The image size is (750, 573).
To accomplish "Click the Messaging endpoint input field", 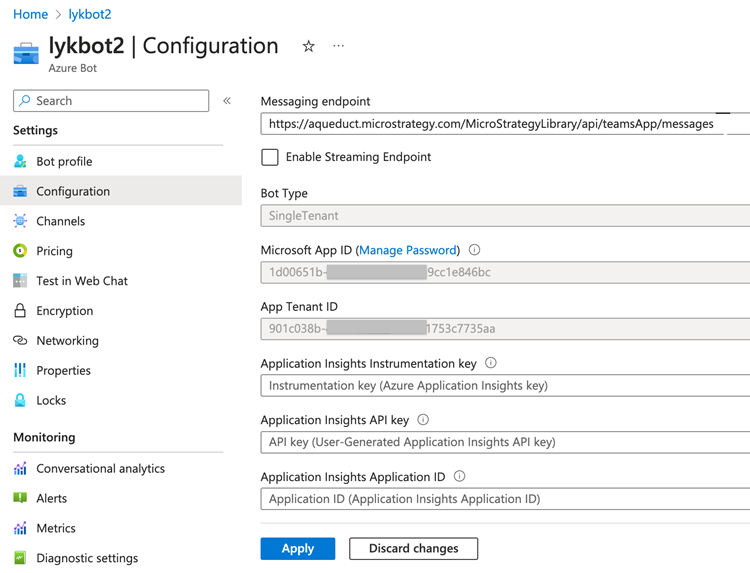I will tap(490, 124).
